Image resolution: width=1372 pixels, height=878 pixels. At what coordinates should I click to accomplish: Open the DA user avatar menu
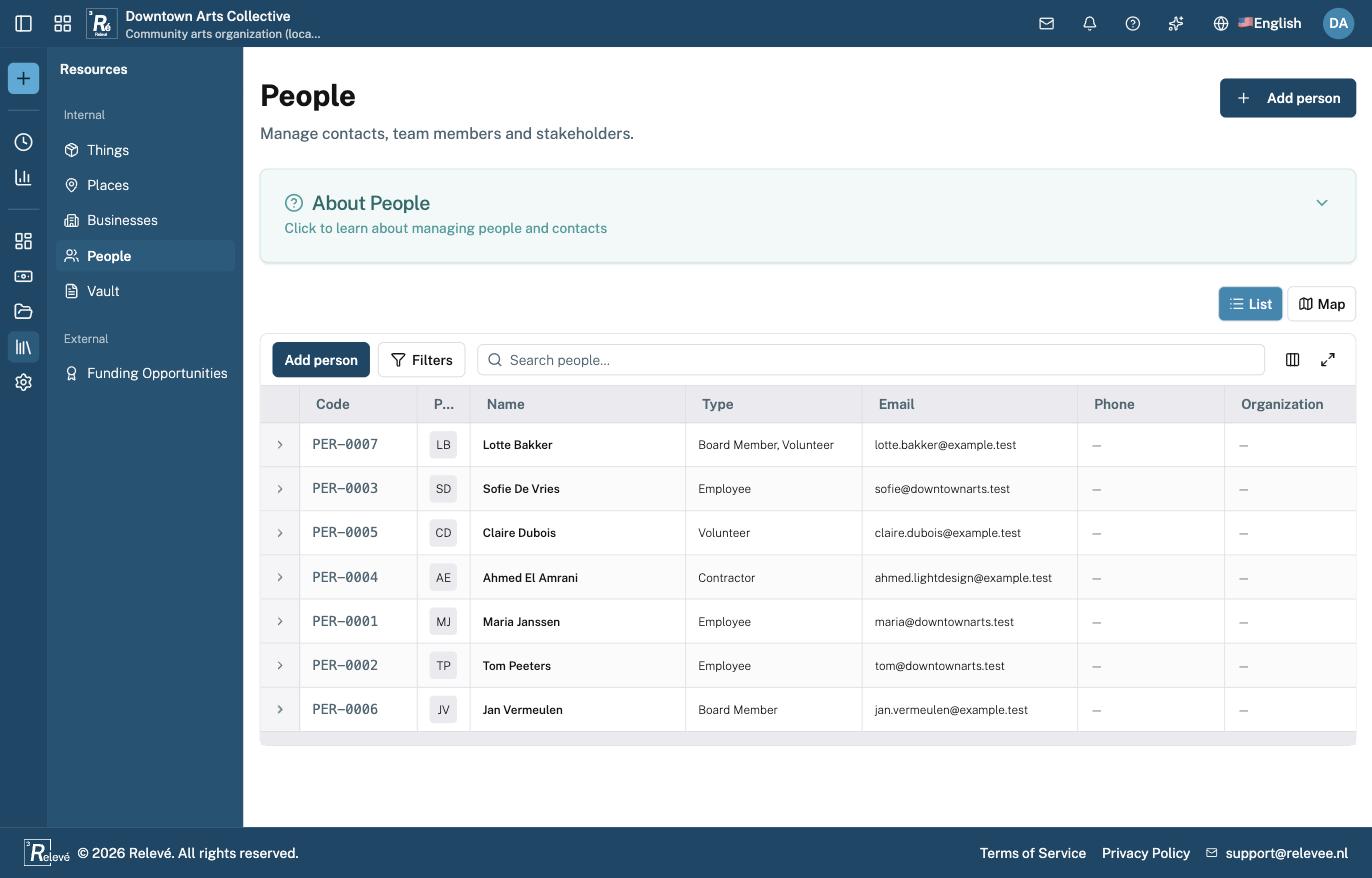pos(1338,23)
